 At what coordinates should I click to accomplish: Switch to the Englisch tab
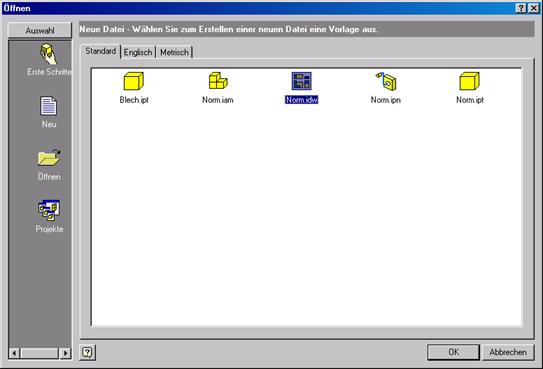tap(138, 52)
